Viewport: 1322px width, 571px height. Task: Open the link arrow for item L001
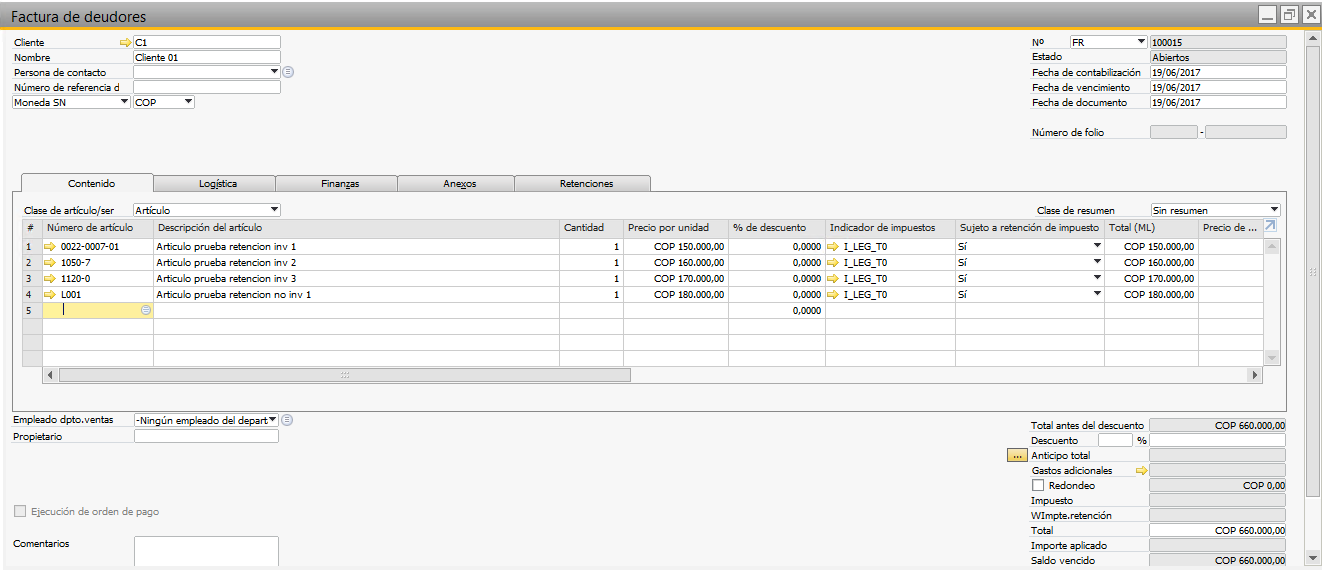51,295
